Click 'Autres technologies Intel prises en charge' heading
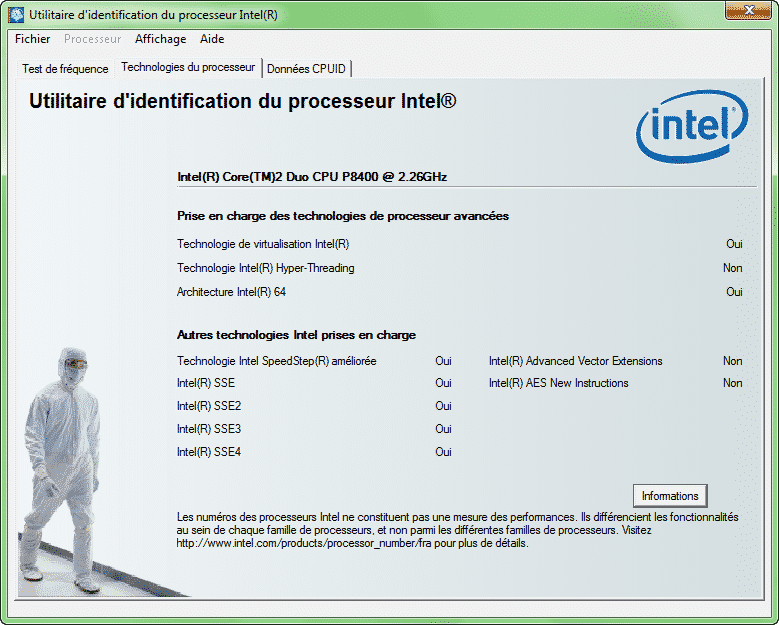The height and width of the screenshot is (625, 779). pos(296,335)
